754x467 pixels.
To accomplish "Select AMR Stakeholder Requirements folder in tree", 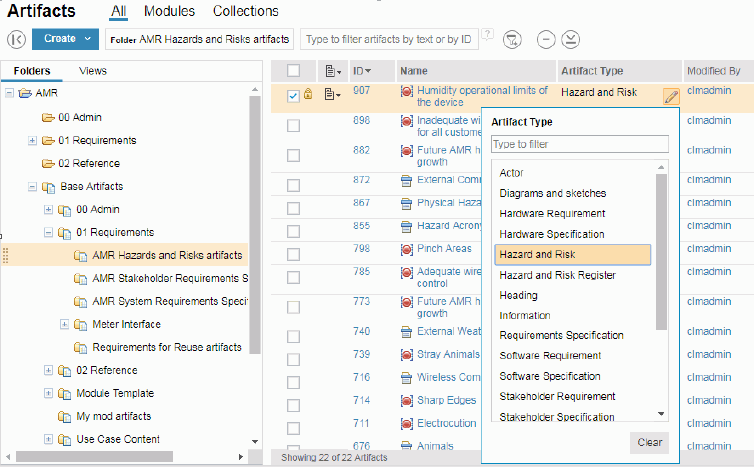I will pos(170,278).
